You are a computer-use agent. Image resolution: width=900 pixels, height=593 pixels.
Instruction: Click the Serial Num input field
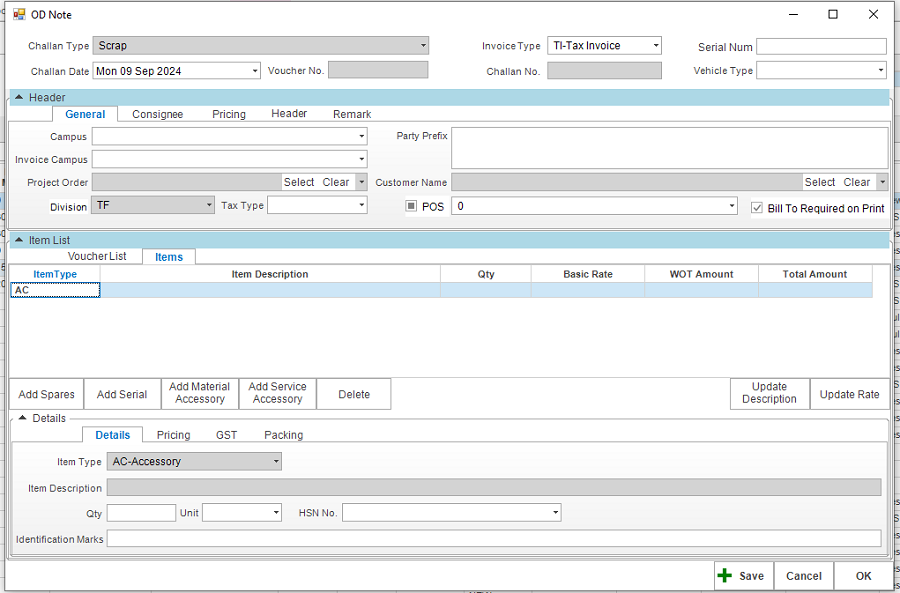(x=820, y=46)
